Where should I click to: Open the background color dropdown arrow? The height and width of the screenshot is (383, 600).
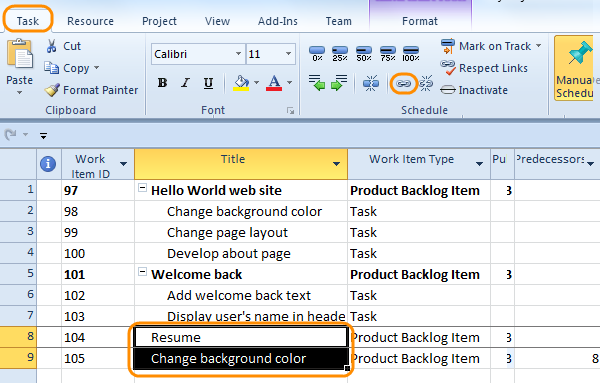[256, 83]
